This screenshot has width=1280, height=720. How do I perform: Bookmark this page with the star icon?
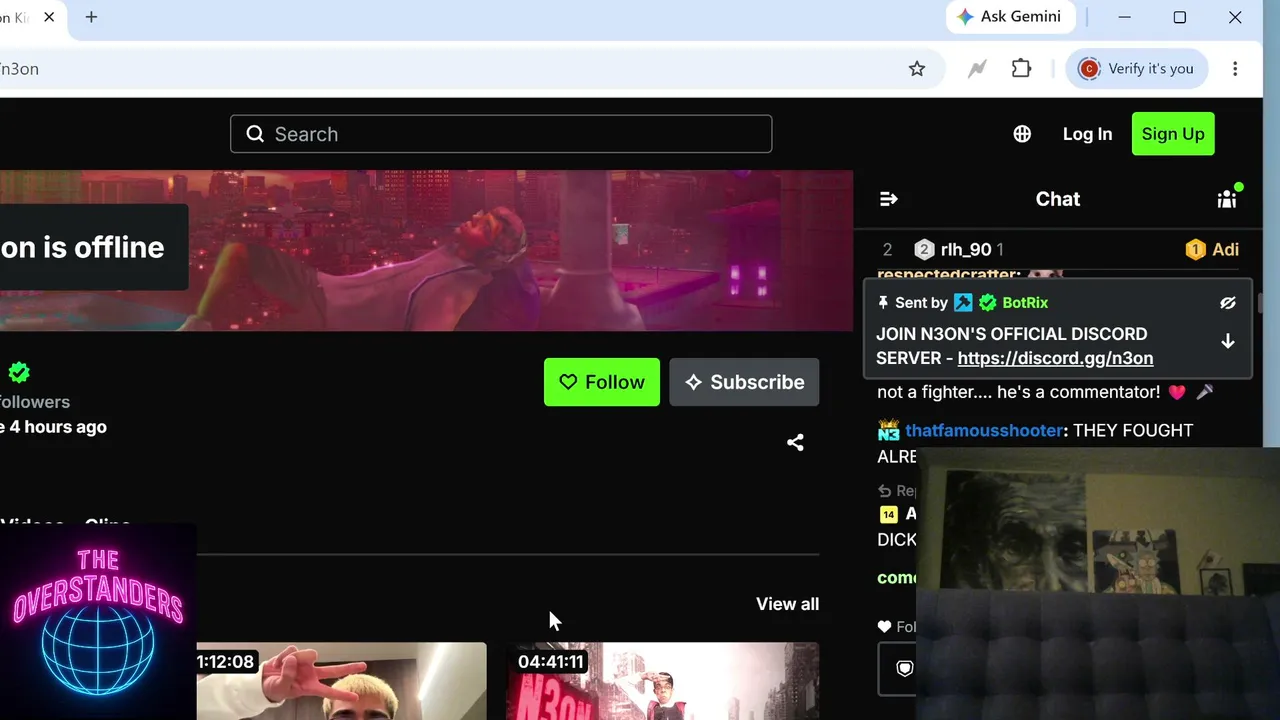[917, 69]
